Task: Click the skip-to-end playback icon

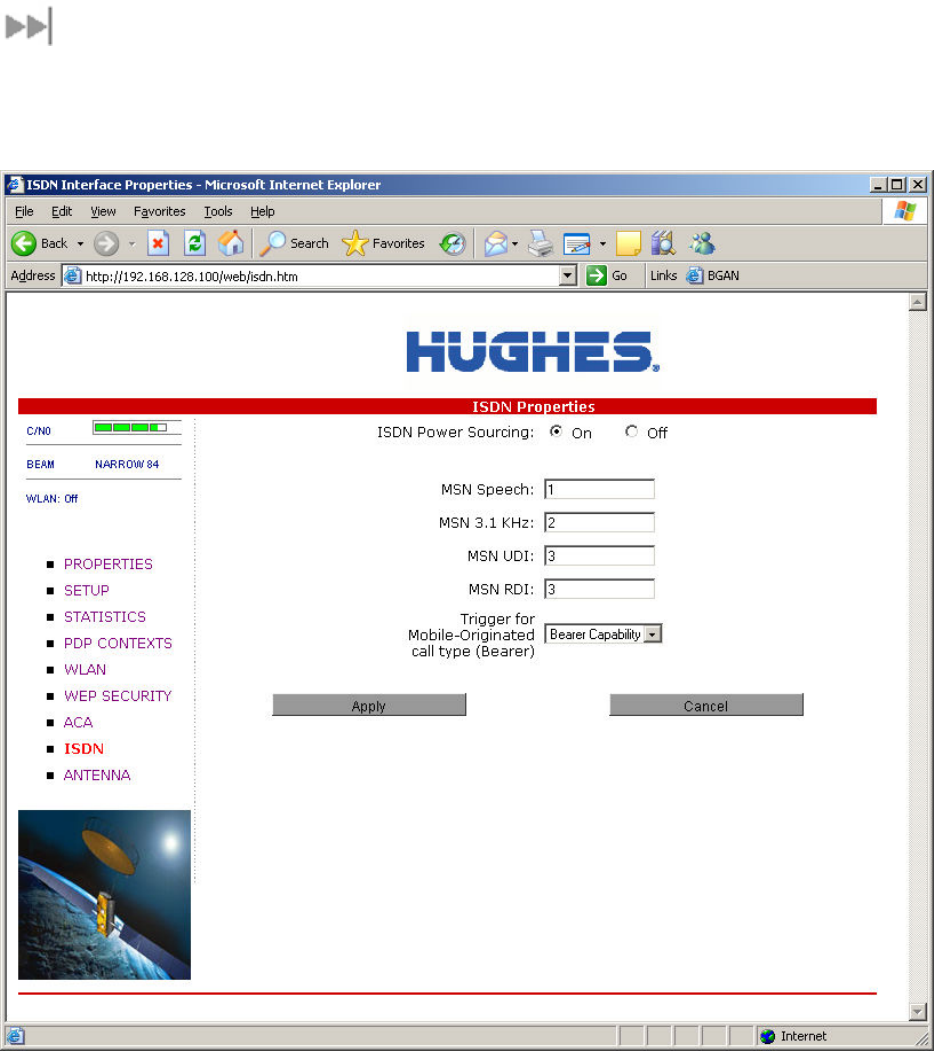Action: click(29, 27)
